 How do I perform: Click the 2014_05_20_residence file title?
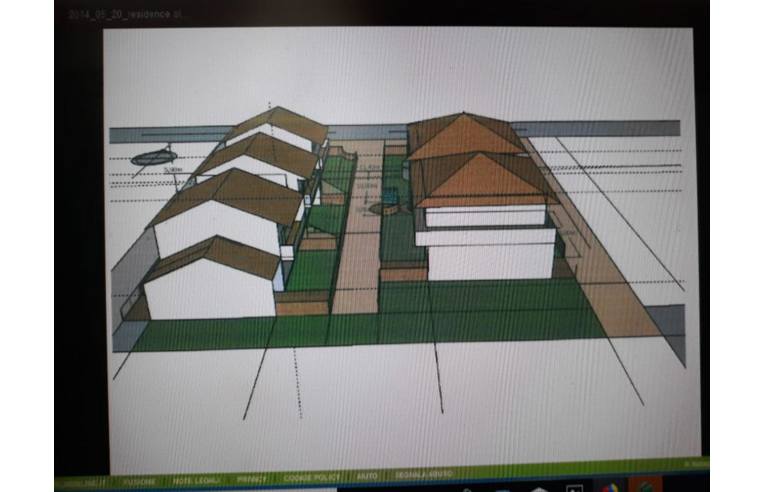[x=125, y=14]
